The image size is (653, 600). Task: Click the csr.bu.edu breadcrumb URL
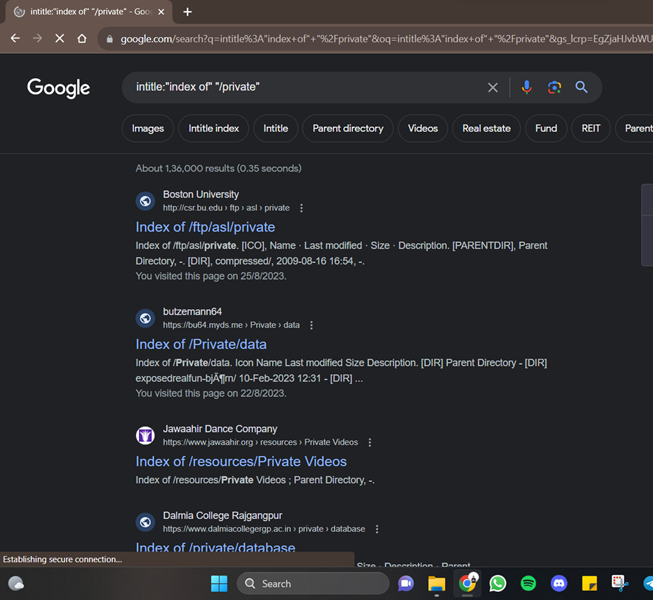click(x=226, y=208)
